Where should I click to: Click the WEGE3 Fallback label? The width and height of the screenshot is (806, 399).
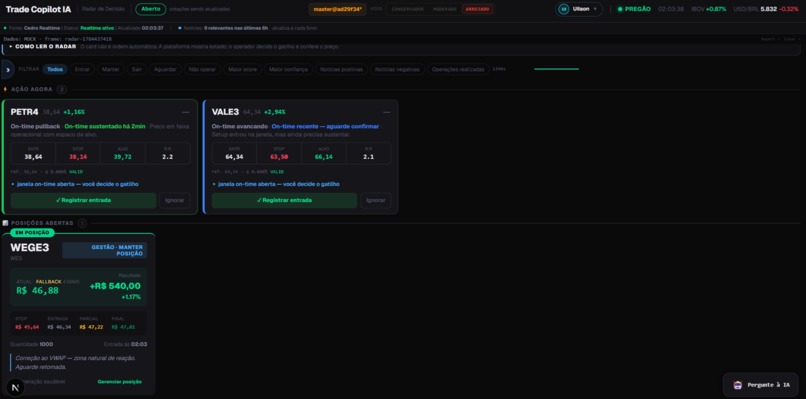coord(49,282)
